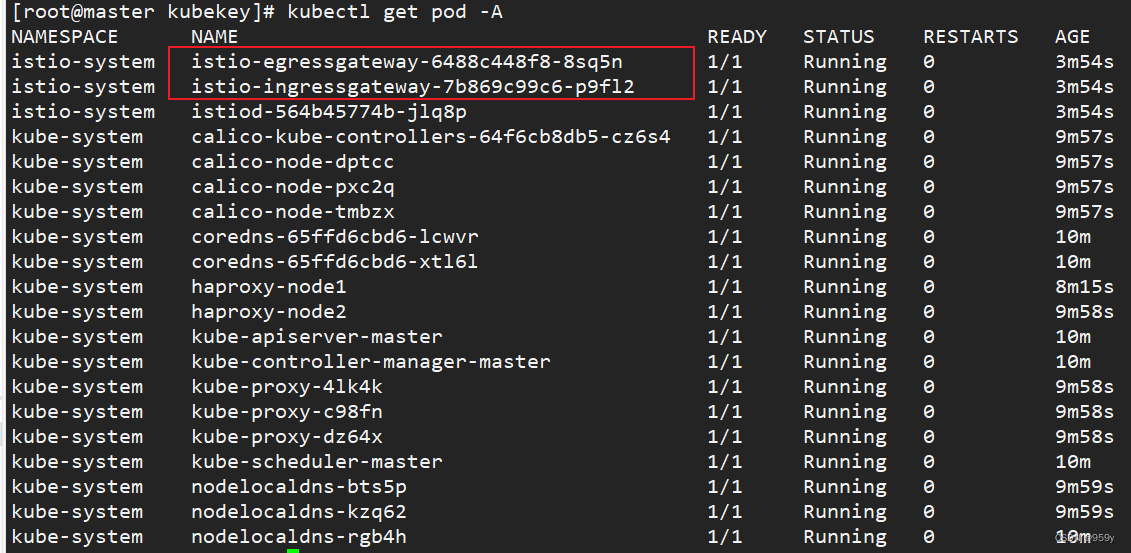Viewport: 1131px width, 553px height.
Task: Select pod name calico-kube-controllers-64f6cb8db5-cz6s4
Action: [x=431, y=137]
